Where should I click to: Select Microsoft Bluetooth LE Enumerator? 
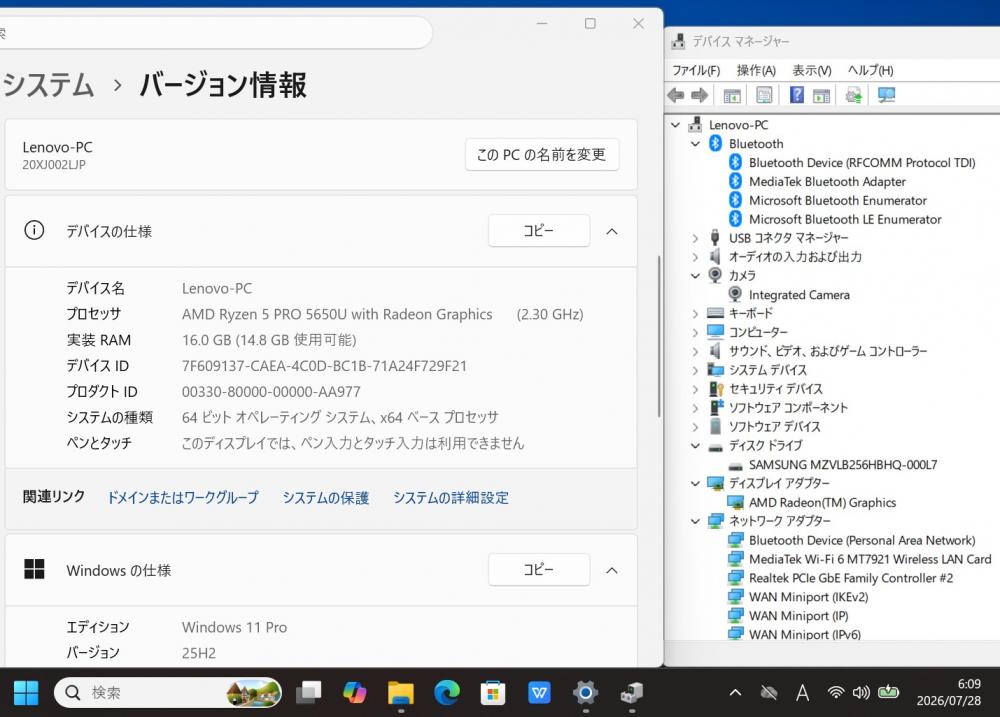click(x=845, y=219)
